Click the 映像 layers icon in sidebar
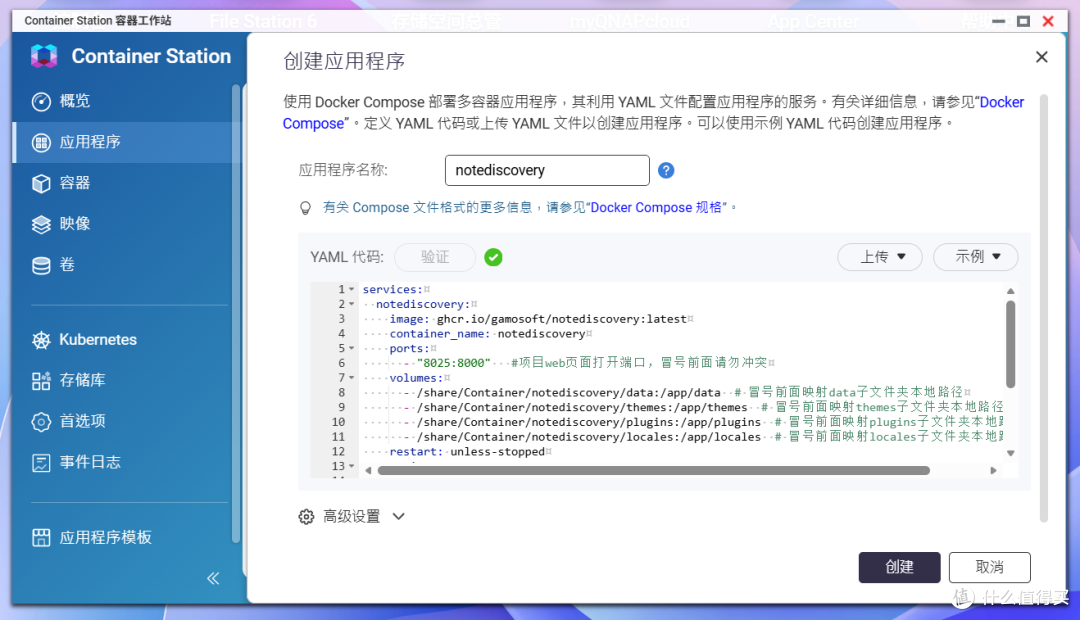The width and height of the screenshot is (1080, 620). click(41, 224)
